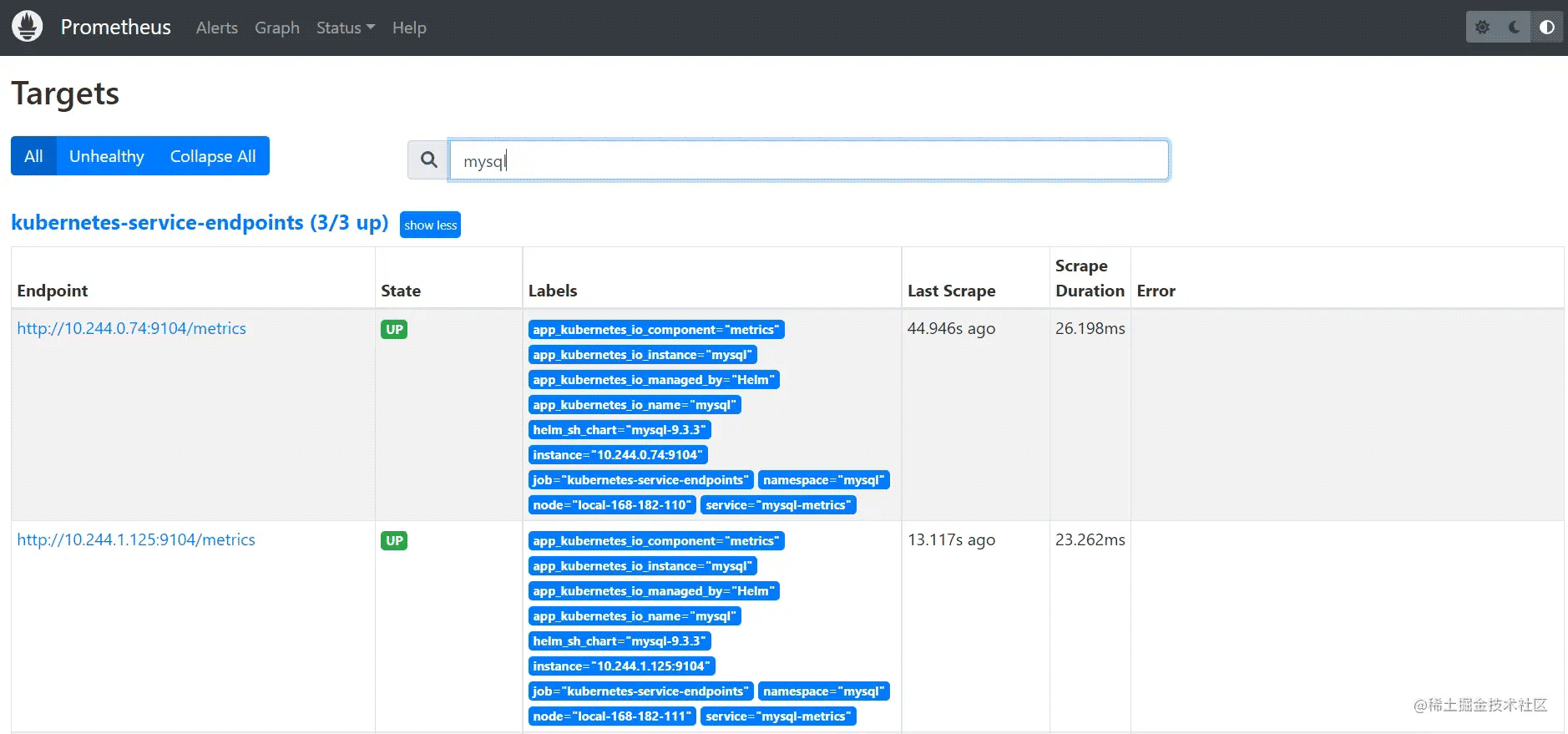Click the UP state badge of first target
1568x734 pixels.
[394, 329]
